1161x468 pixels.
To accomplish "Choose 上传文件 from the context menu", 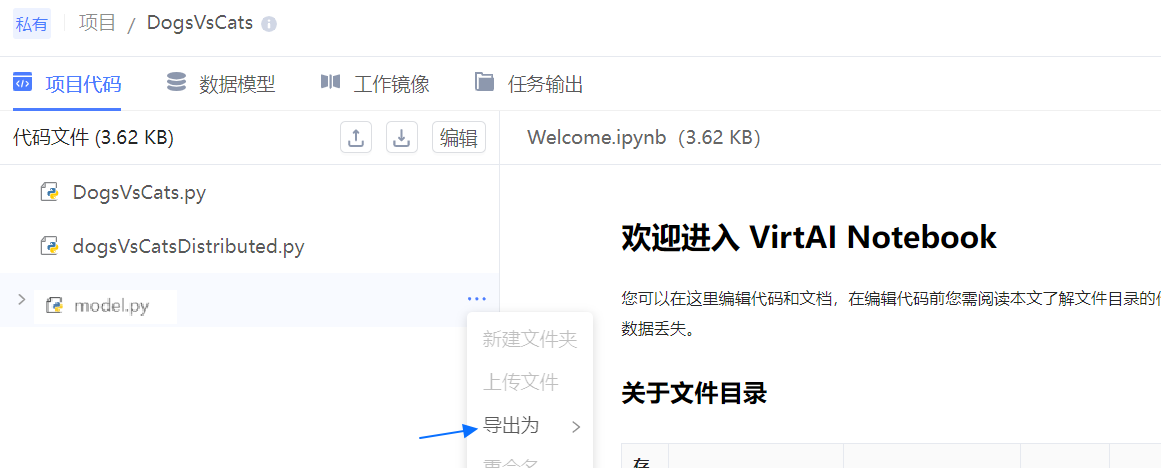I will (520, 382).
